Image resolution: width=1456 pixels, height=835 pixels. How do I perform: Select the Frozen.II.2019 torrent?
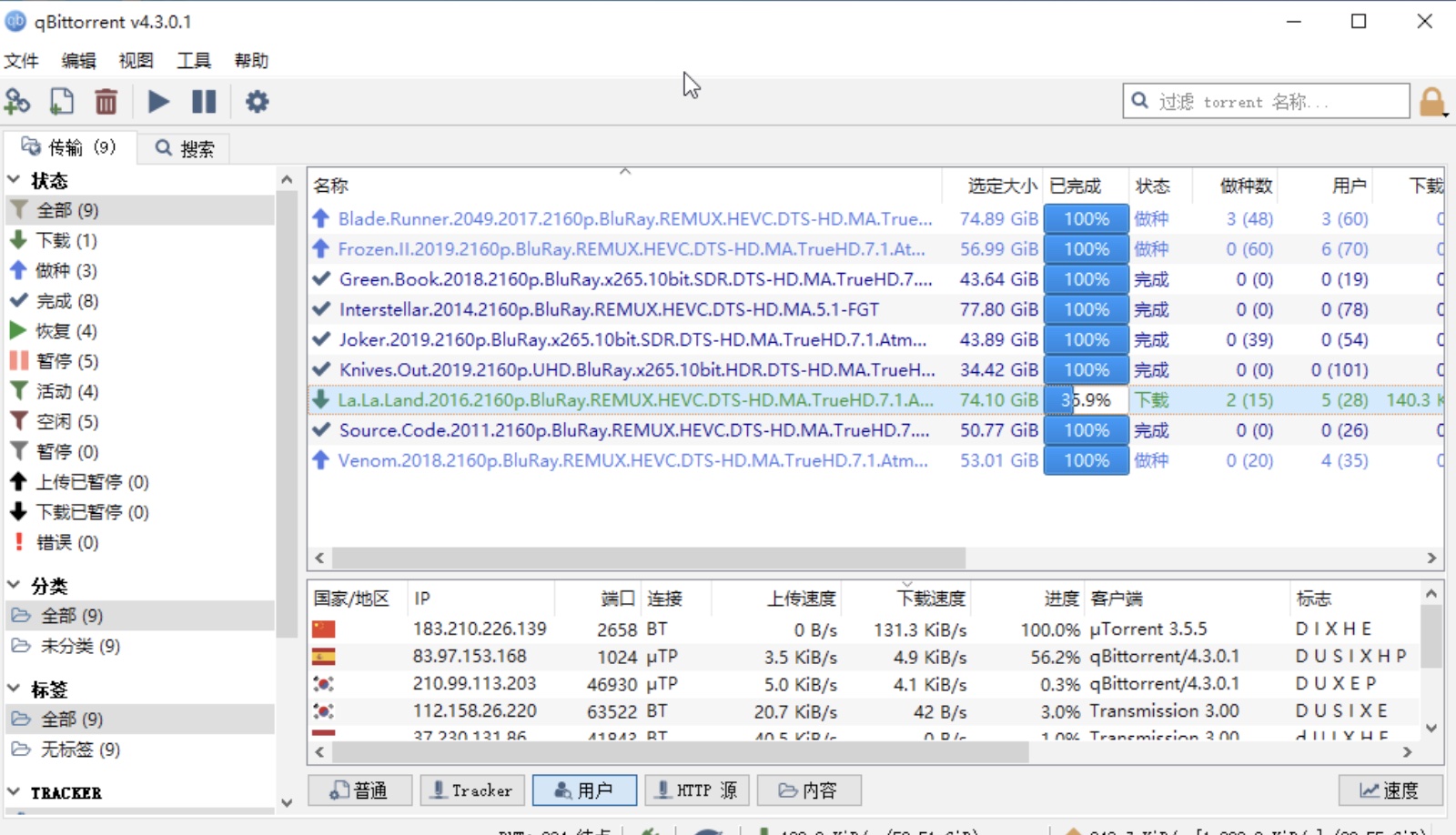point(875,249)
